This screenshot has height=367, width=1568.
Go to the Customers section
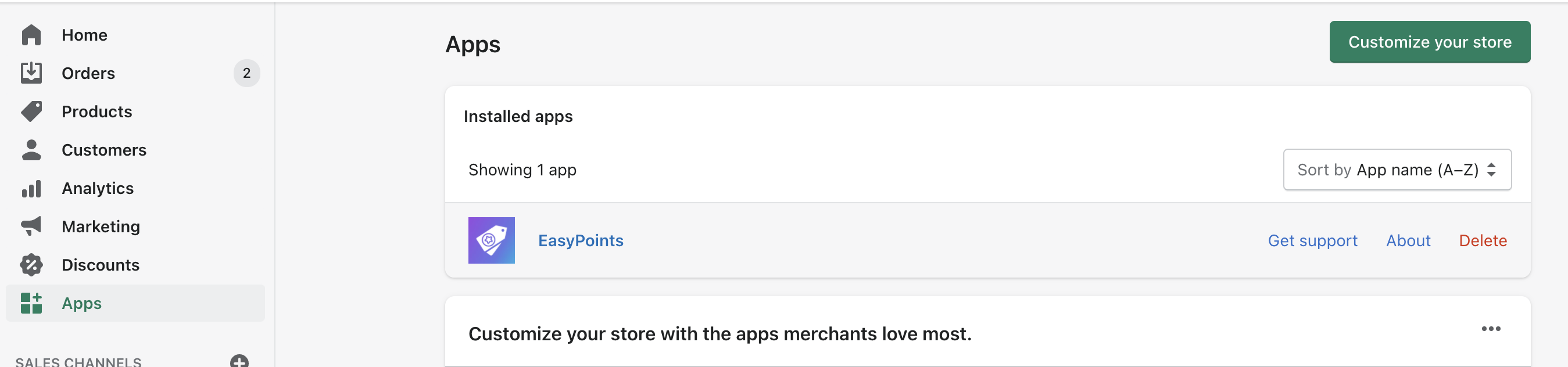coord(104,150)
